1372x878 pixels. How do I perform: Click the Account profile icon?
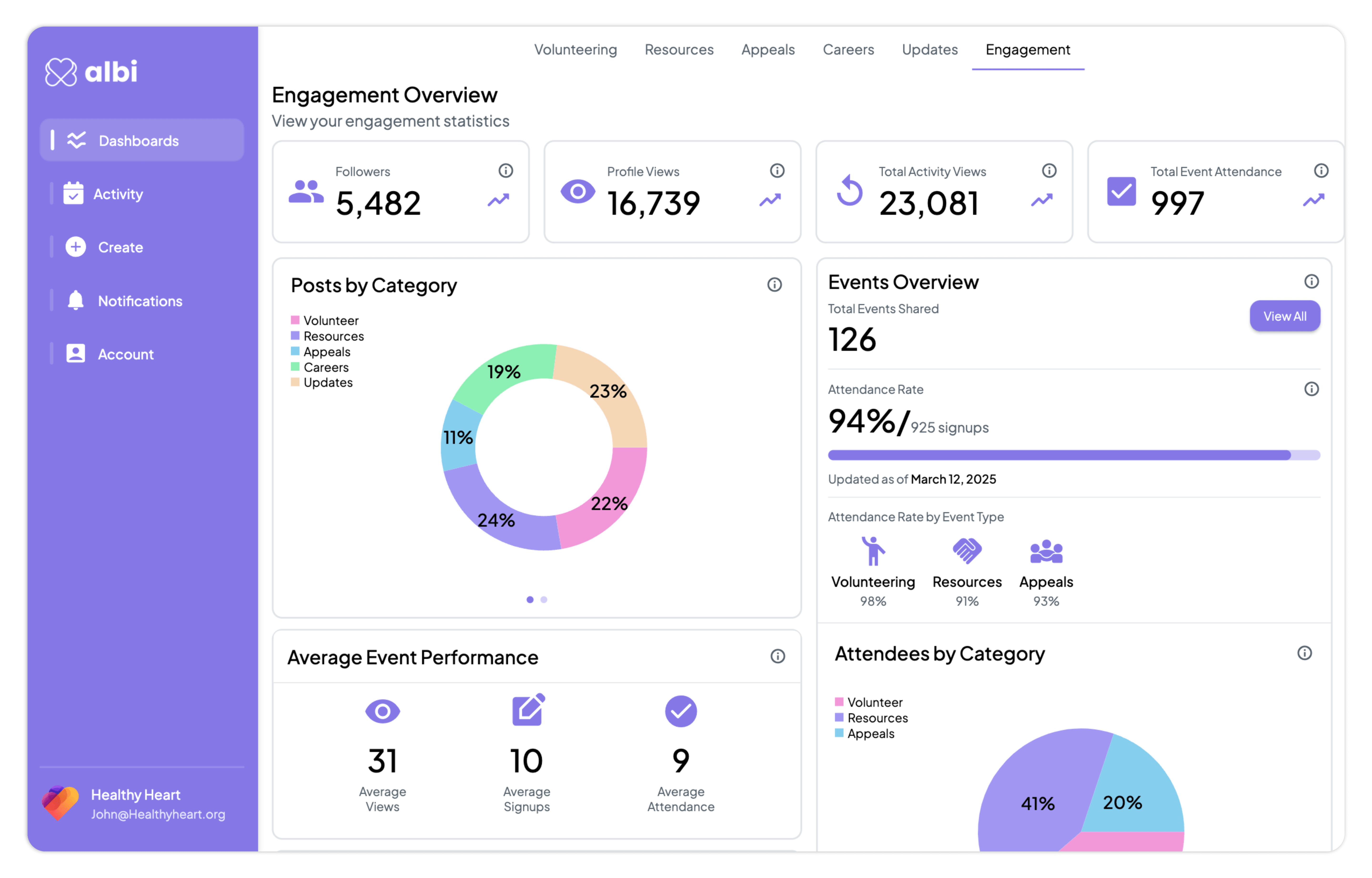click(75, 353)
